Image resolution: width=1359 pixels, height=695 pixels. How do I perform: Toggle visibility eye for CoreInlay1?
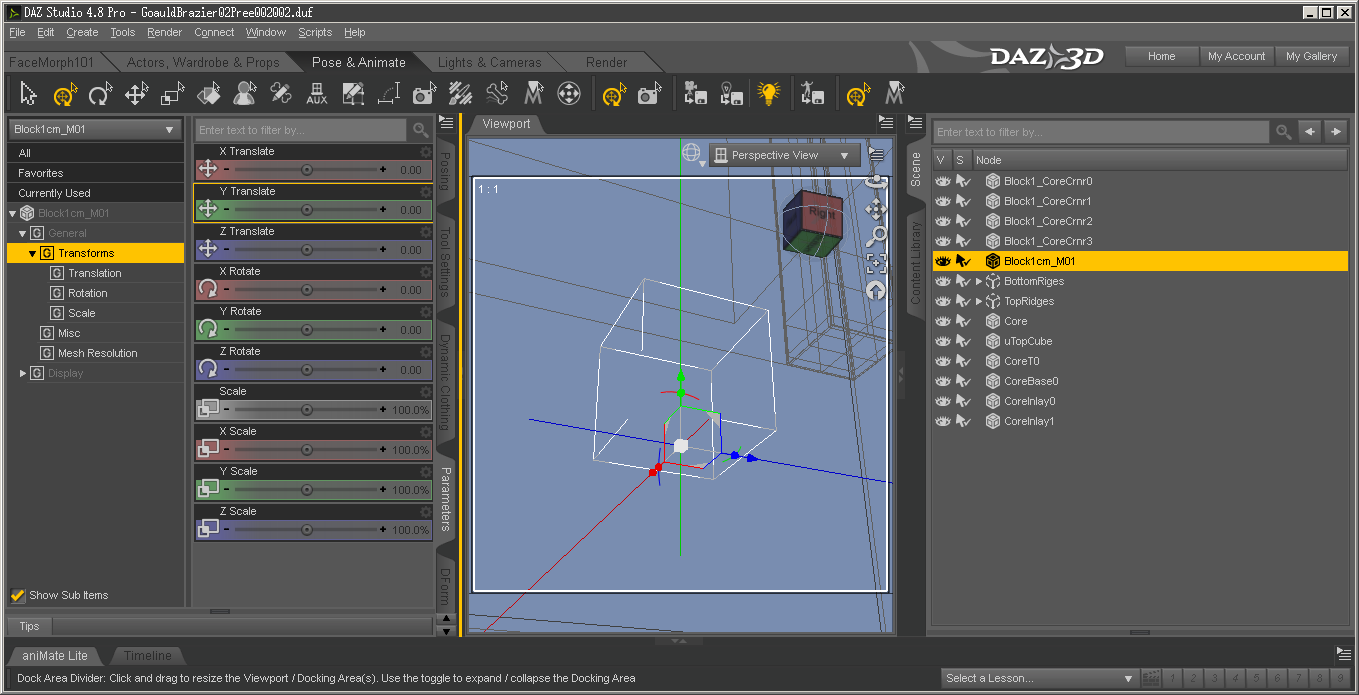coord(942,421)
